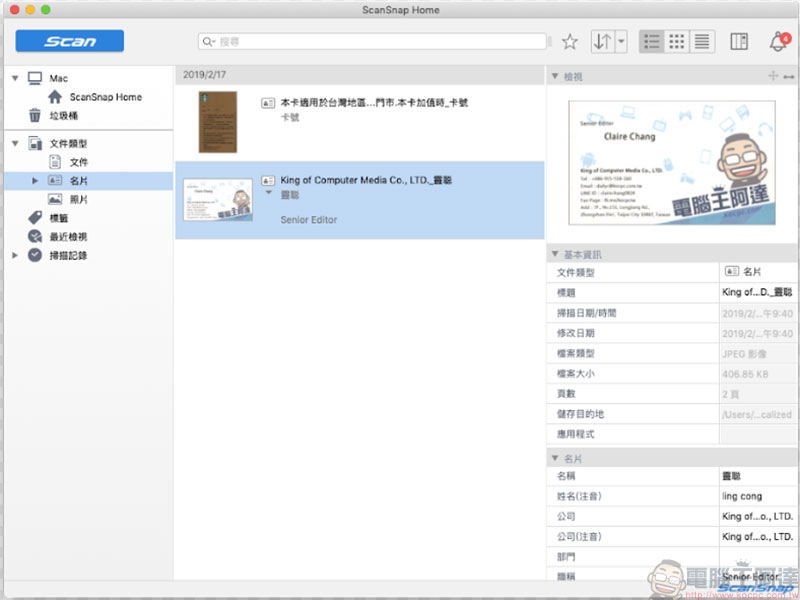
Task: Click the 名片 business card icon in sidebar
Action: [x=55, y=180]
